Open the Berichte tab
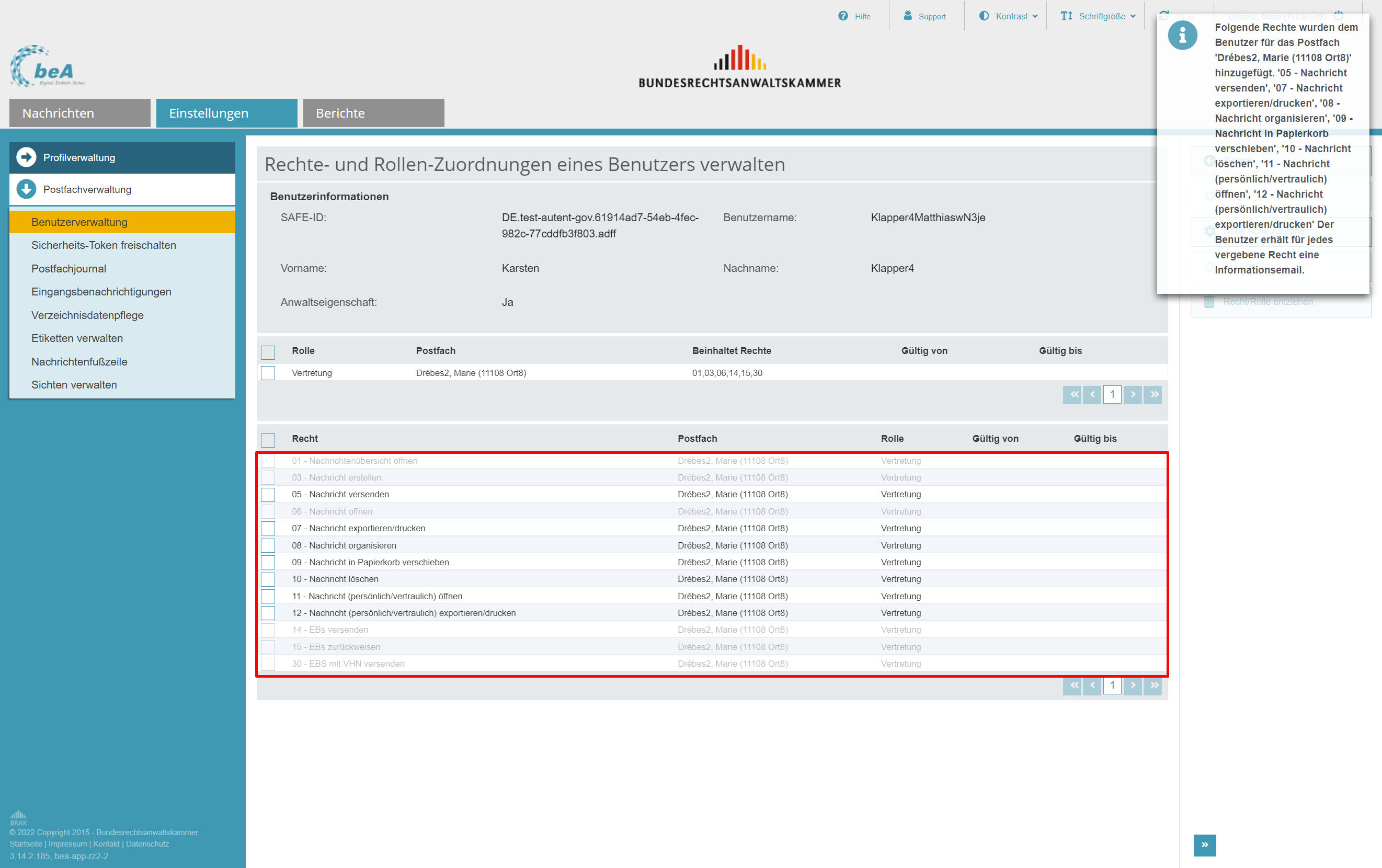The height and width of the screenshot is (868, 1382). 373,113
